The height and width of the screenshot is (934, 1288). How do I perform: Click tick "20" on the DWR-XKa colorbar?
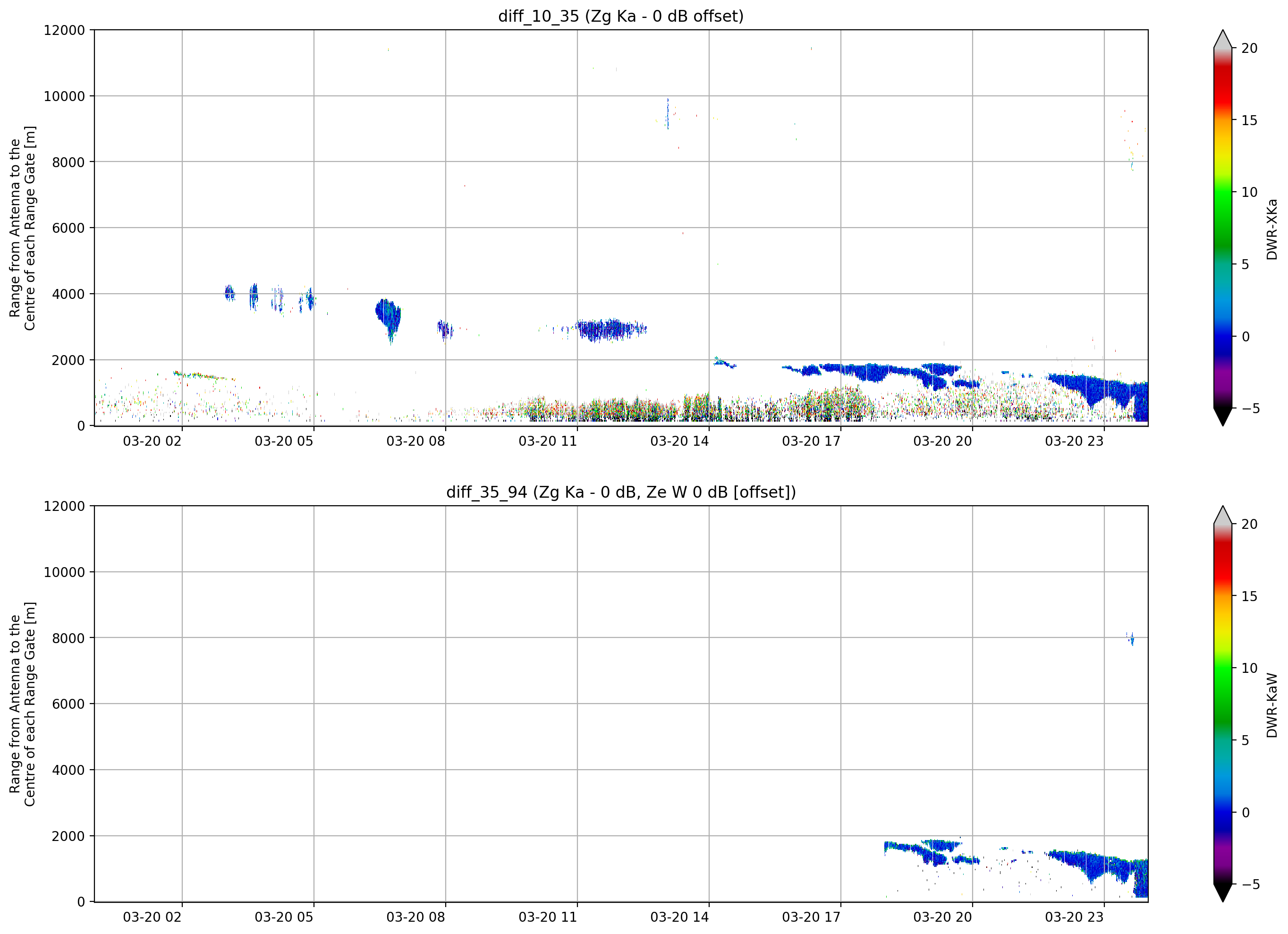[x=1249, y=48]
